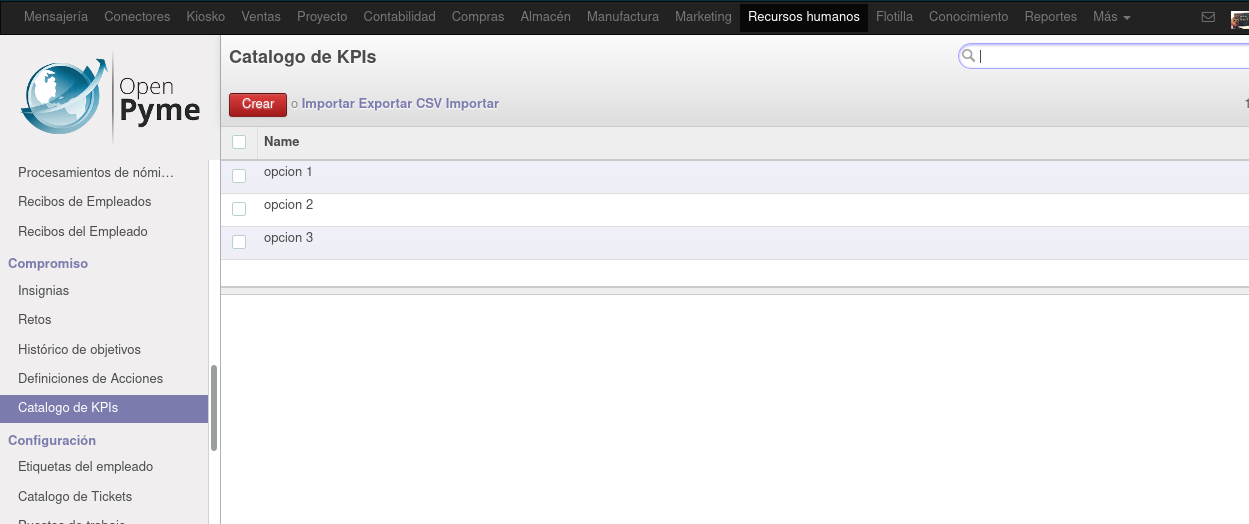1249x524 pixels.
Task: Open Retos in the sidebar
Action: click(35, 320)
